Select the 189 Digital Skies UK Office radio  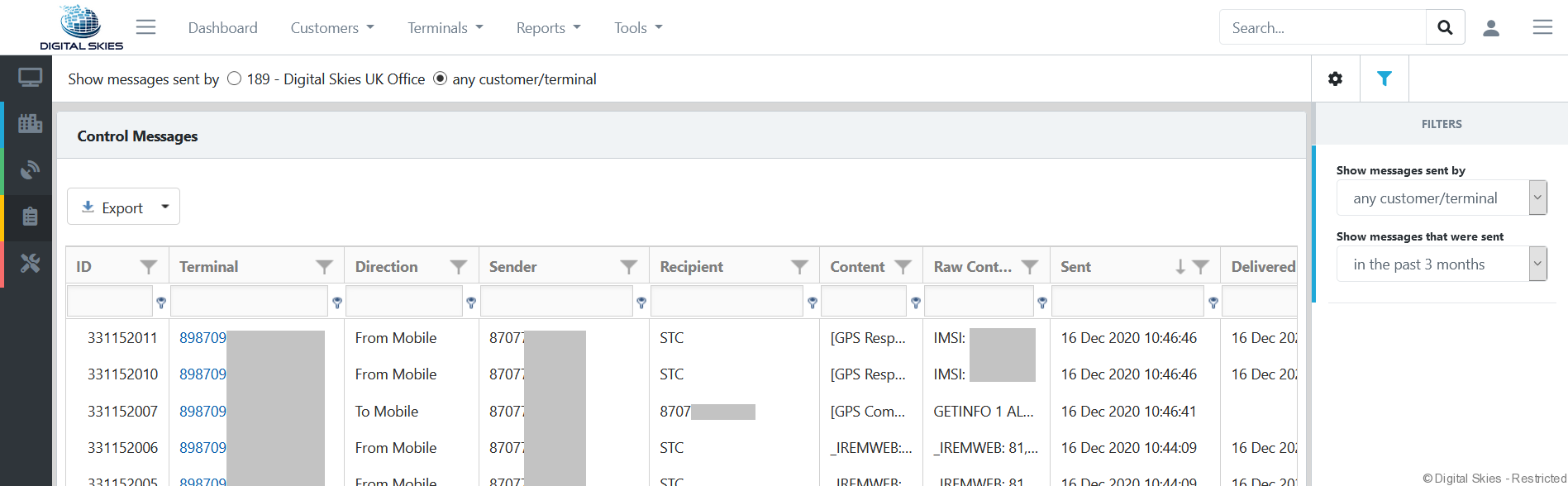(235, 79)
